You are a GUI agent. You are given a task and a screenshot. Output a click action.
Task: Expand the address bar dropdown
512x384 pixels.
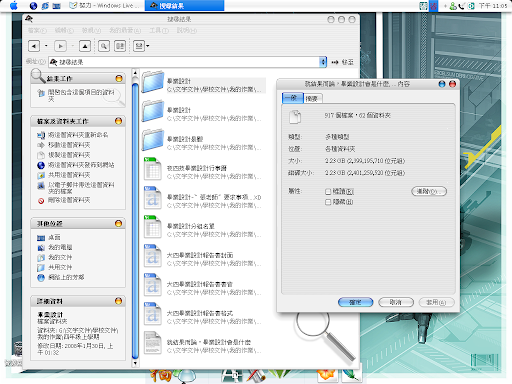(323, 62)
